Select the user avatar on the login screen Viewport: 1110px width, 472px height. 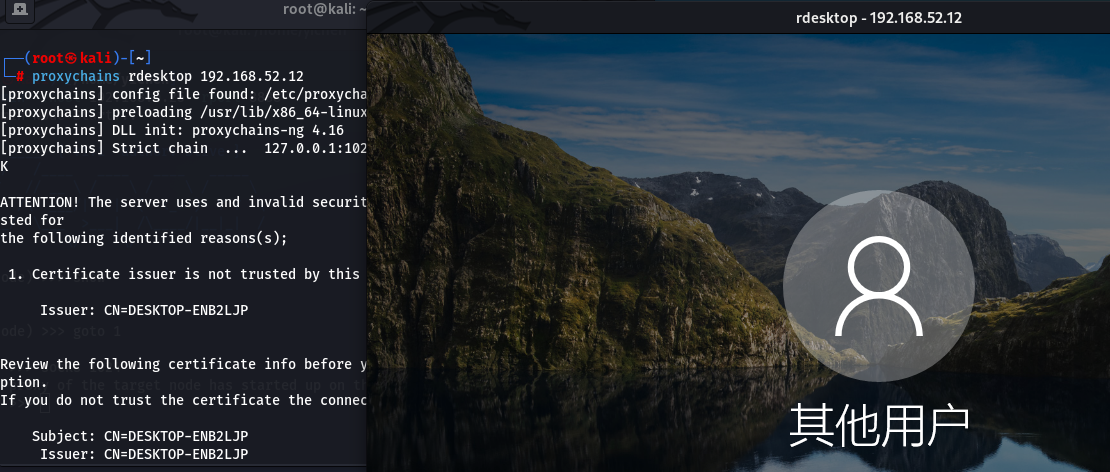point(879,286)
